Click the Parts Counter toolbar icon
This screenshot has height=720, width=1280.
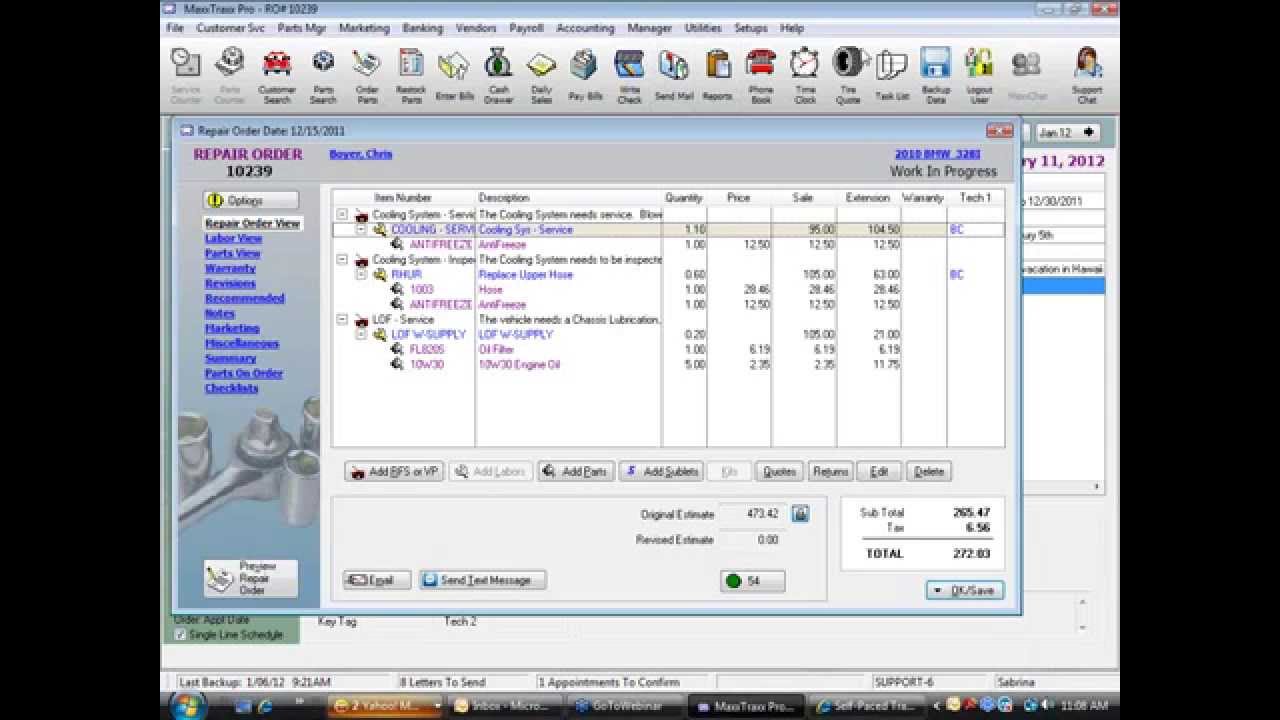click(230, 75)
